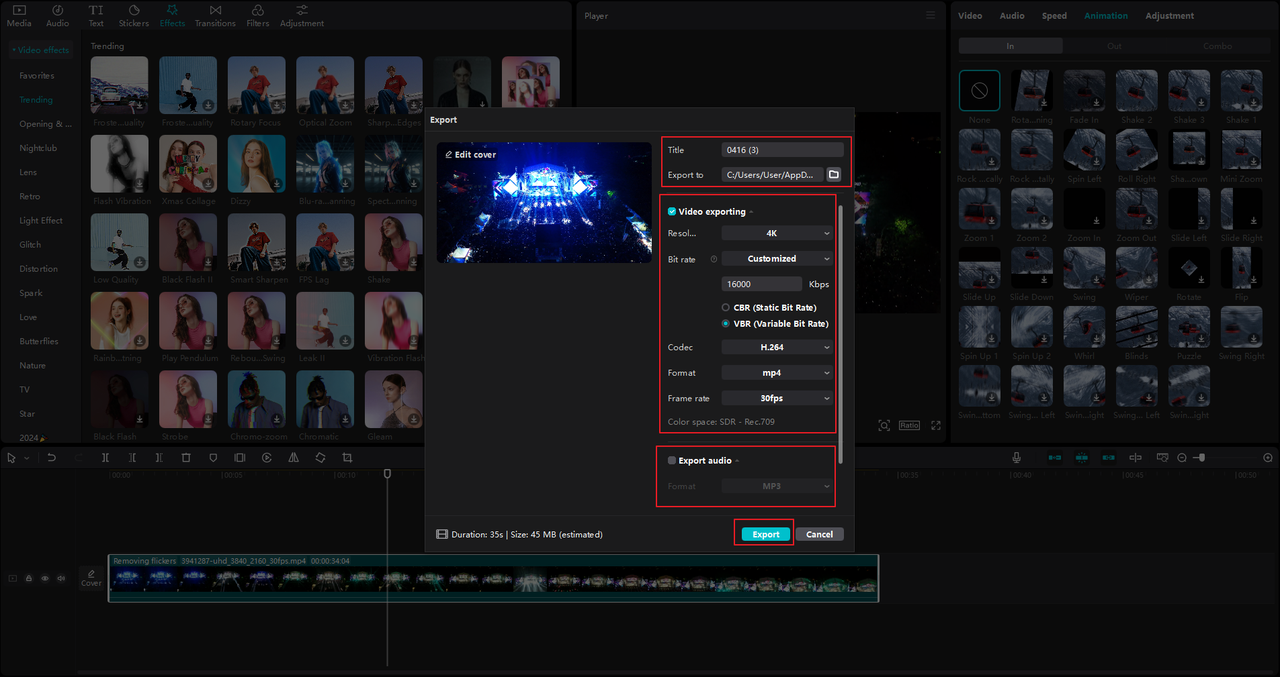
Task: Click the timeline playhead marker
Action: (387, 474)
